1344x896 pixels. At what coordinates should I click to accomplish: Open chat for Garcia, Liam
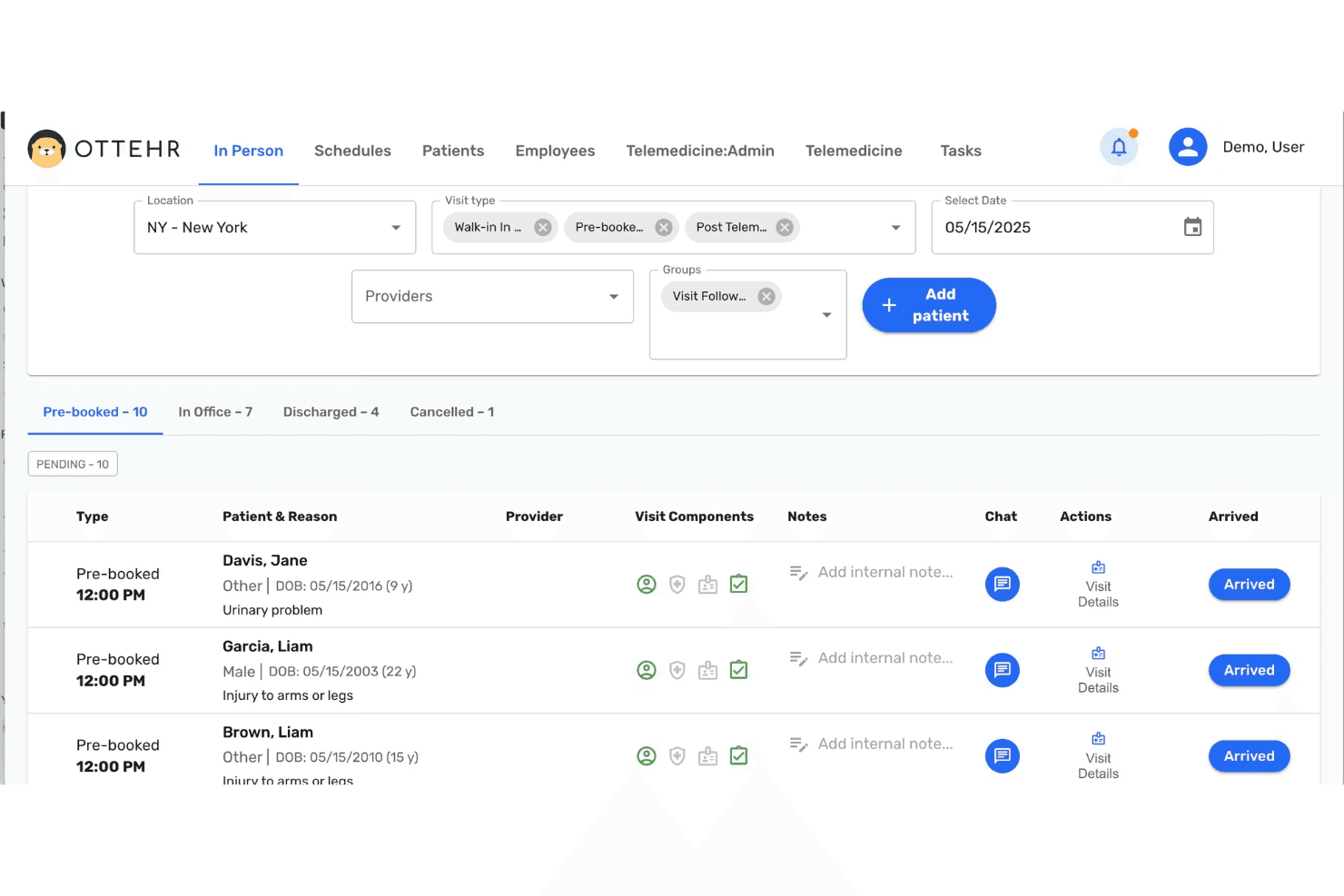(1003, 670)
